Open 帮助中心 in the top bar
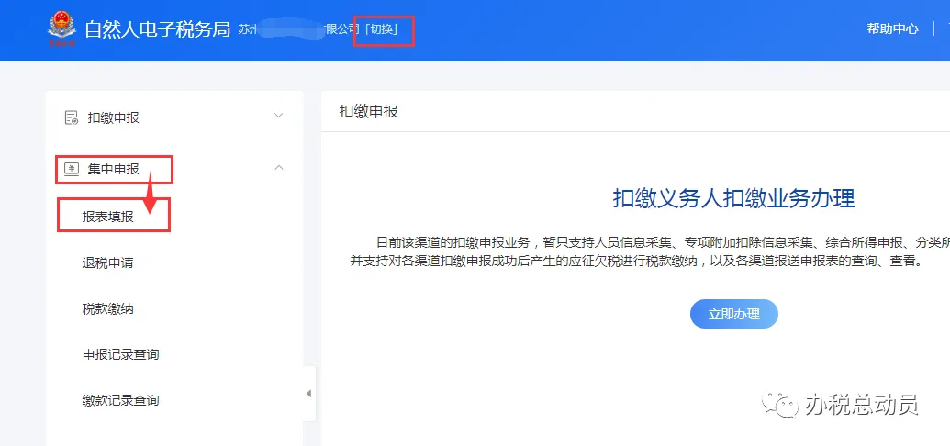The width and height of the screenshot is (950, 446). pyautogui.click(x=892, y=29)
